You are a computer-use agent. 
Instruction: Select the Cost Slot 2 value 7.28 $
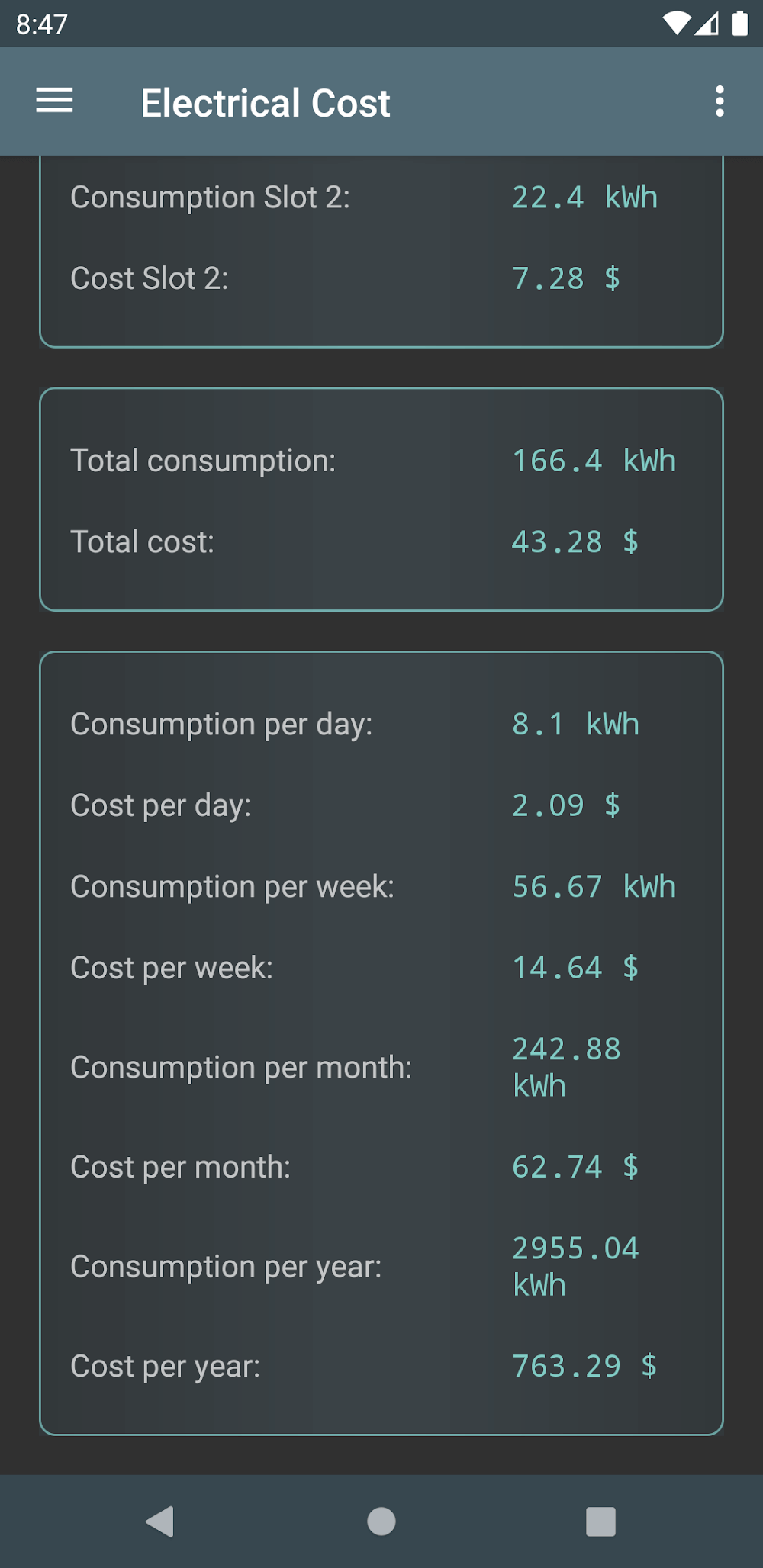tap(565, 278)
